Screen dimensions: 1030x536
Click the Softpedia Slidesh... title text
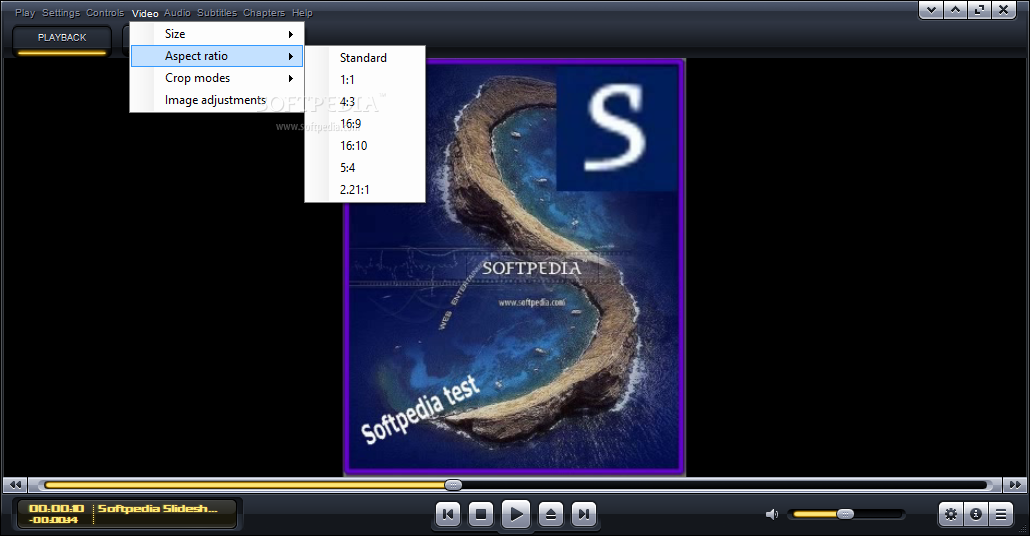tap(158, 508)
